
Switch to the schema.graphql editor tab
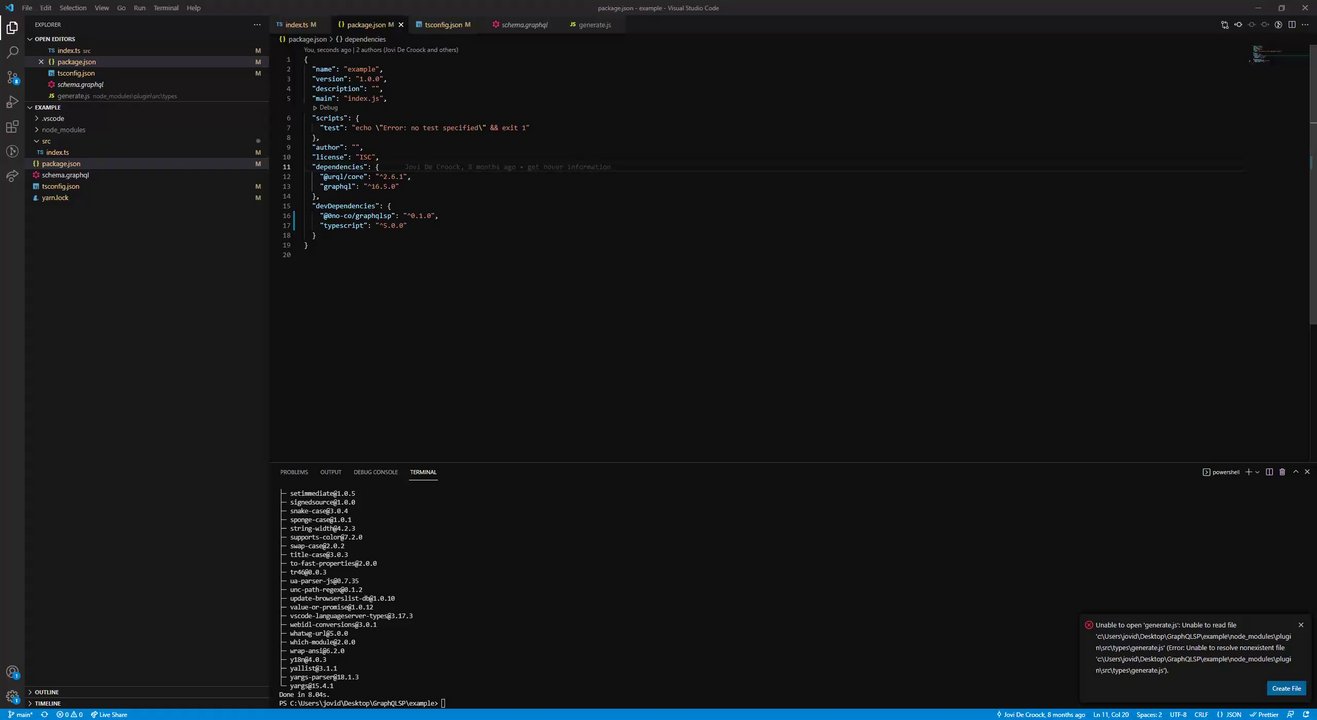click(x=524, y=24)
